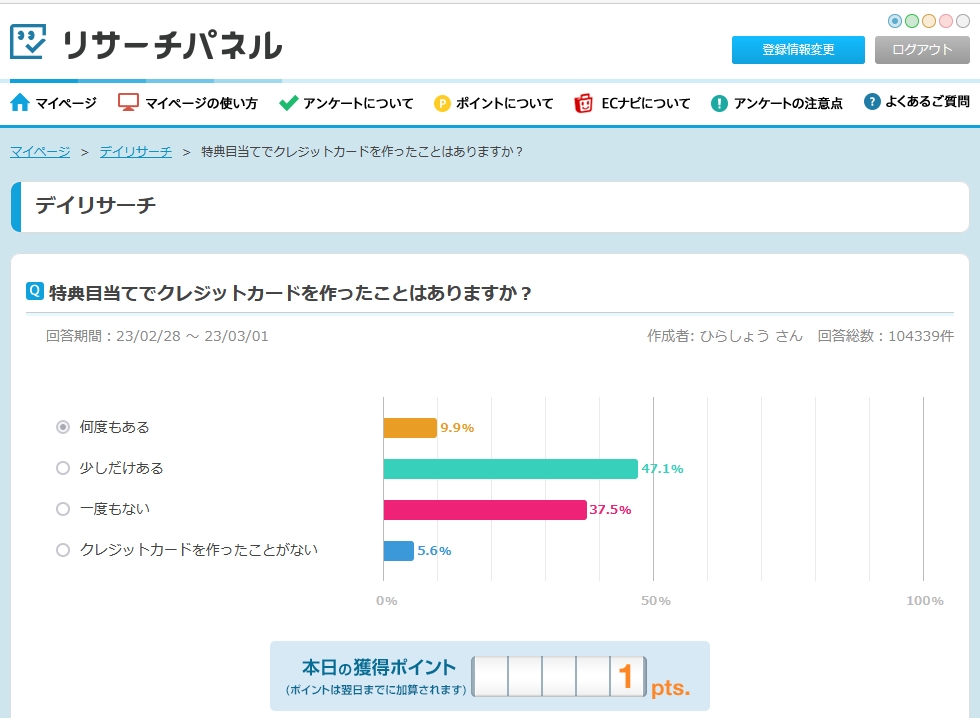Click the yellow P point icon
This screenshot has height=718, width=980.
pos(442,103)
